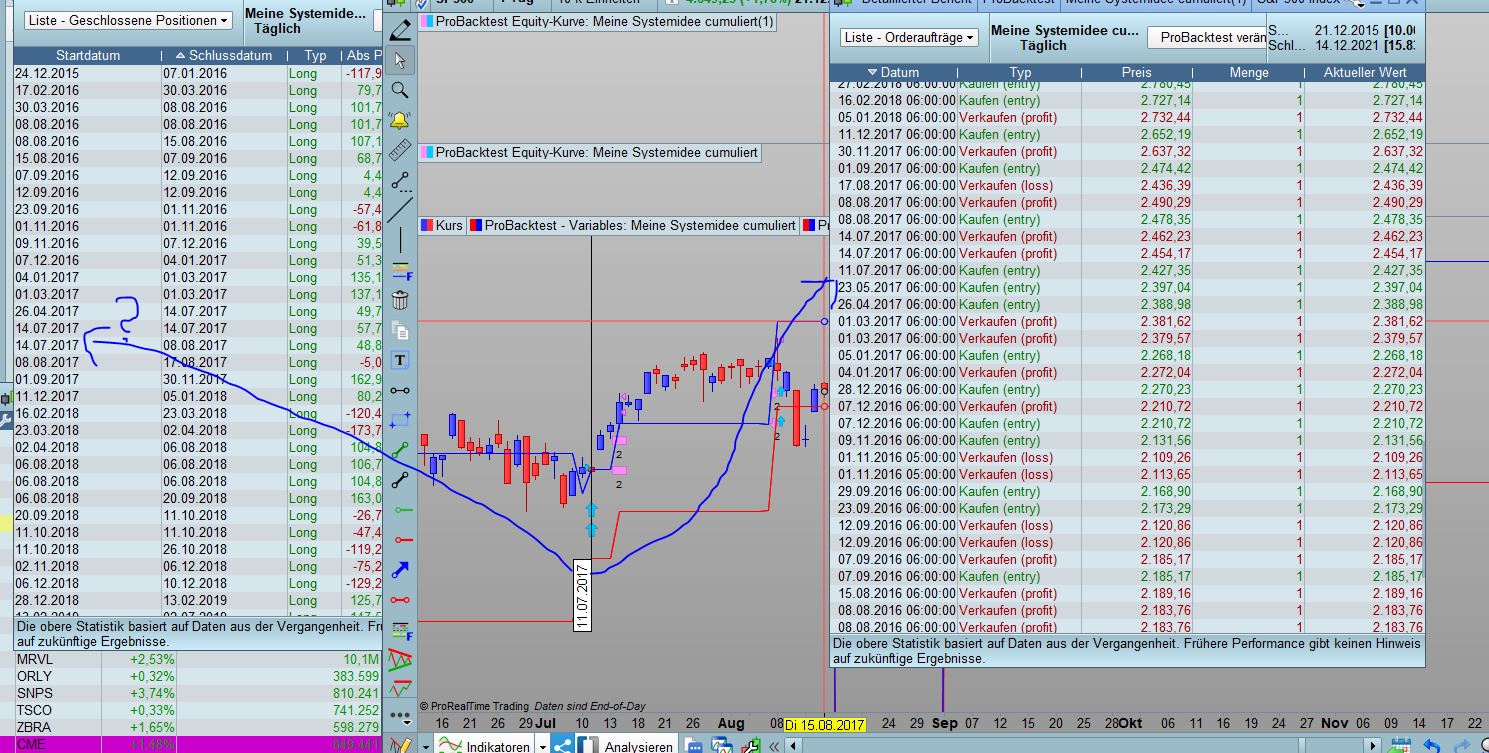Choose the ruler measurement tool
1489x753 pixels.
[x=401, y=150]
